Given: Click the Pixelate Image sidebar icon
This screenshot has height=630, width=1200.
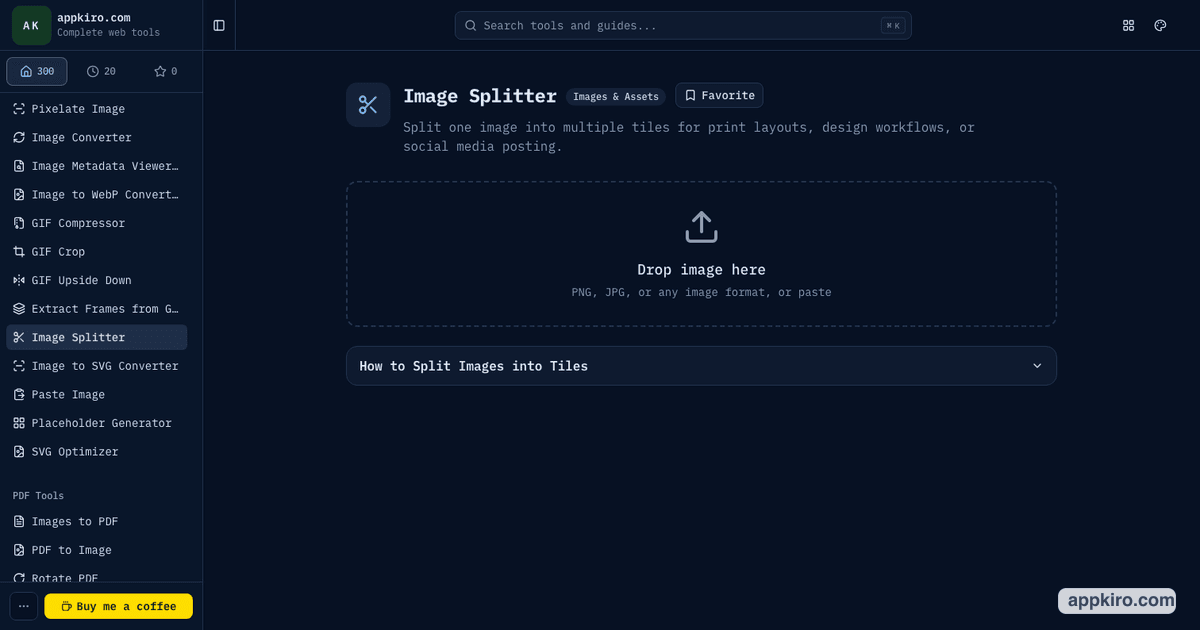Looking at the screenshot, I should click(x=18, y=109).
